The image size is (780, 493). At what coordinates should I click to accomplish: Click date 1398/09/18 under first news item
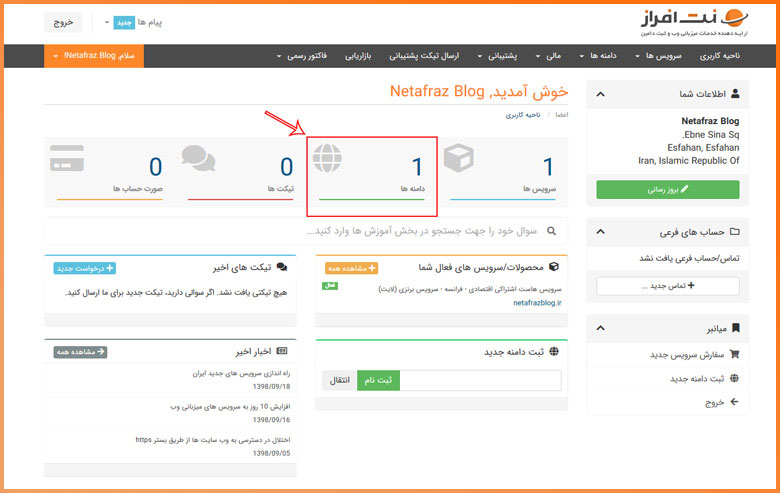[271, 387]
